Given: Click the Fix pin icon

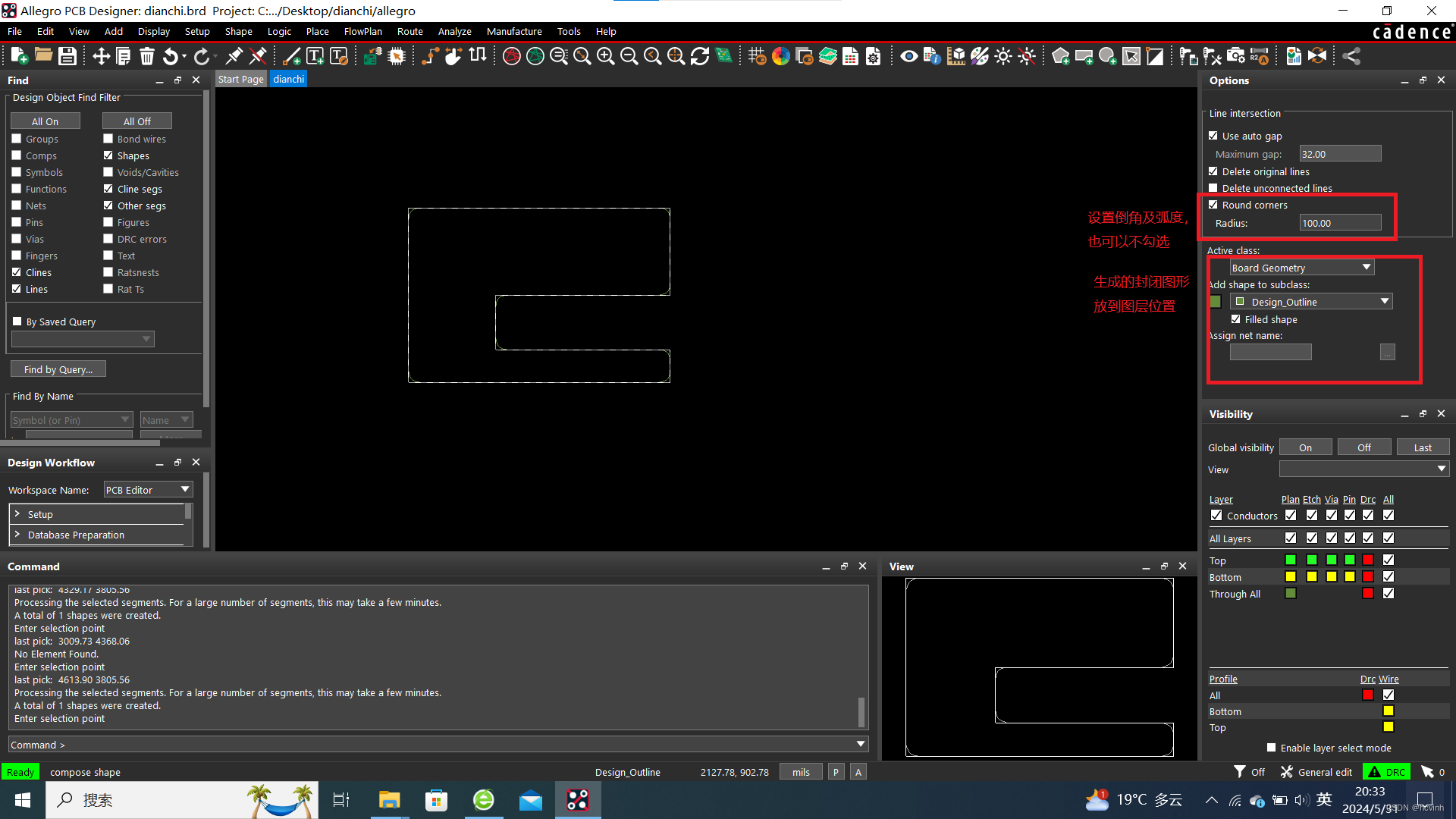Looking at the screenshot, I should pos(234,56).
